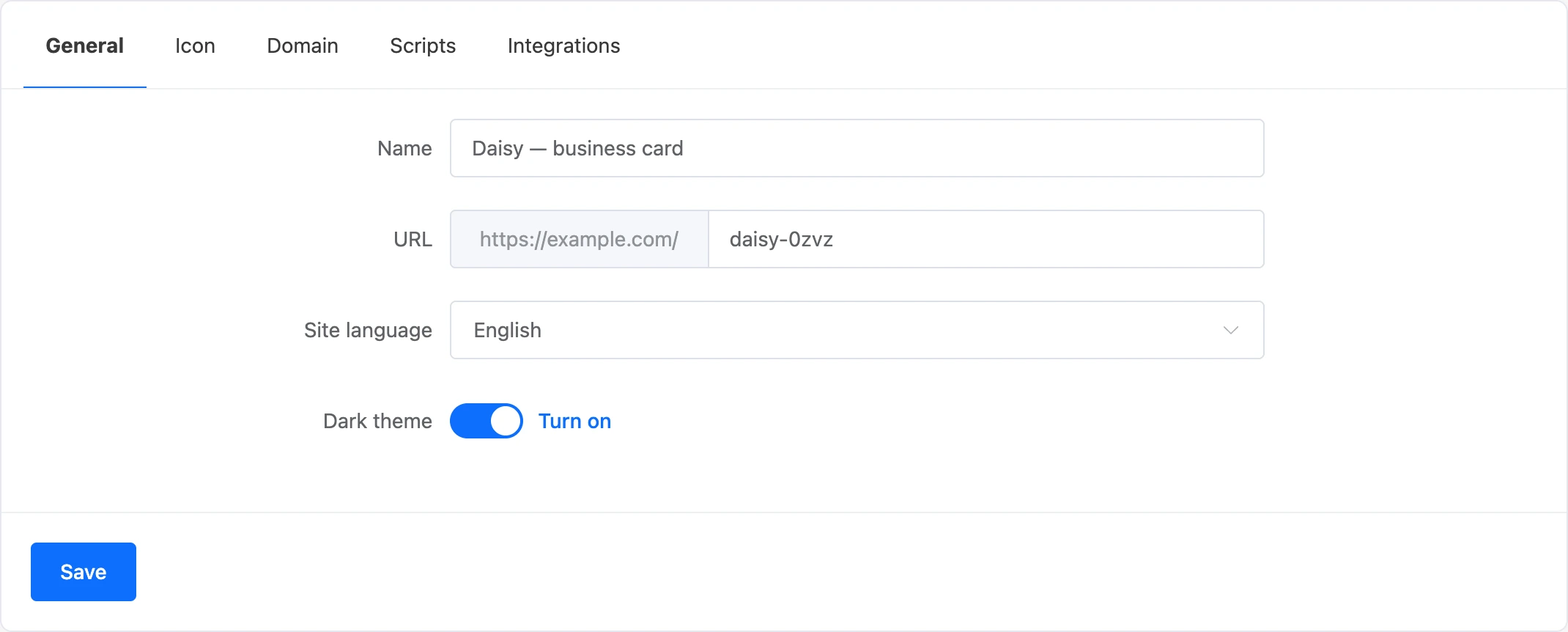Click the Save button
1568x632 pixels.
tap(84, 572)
